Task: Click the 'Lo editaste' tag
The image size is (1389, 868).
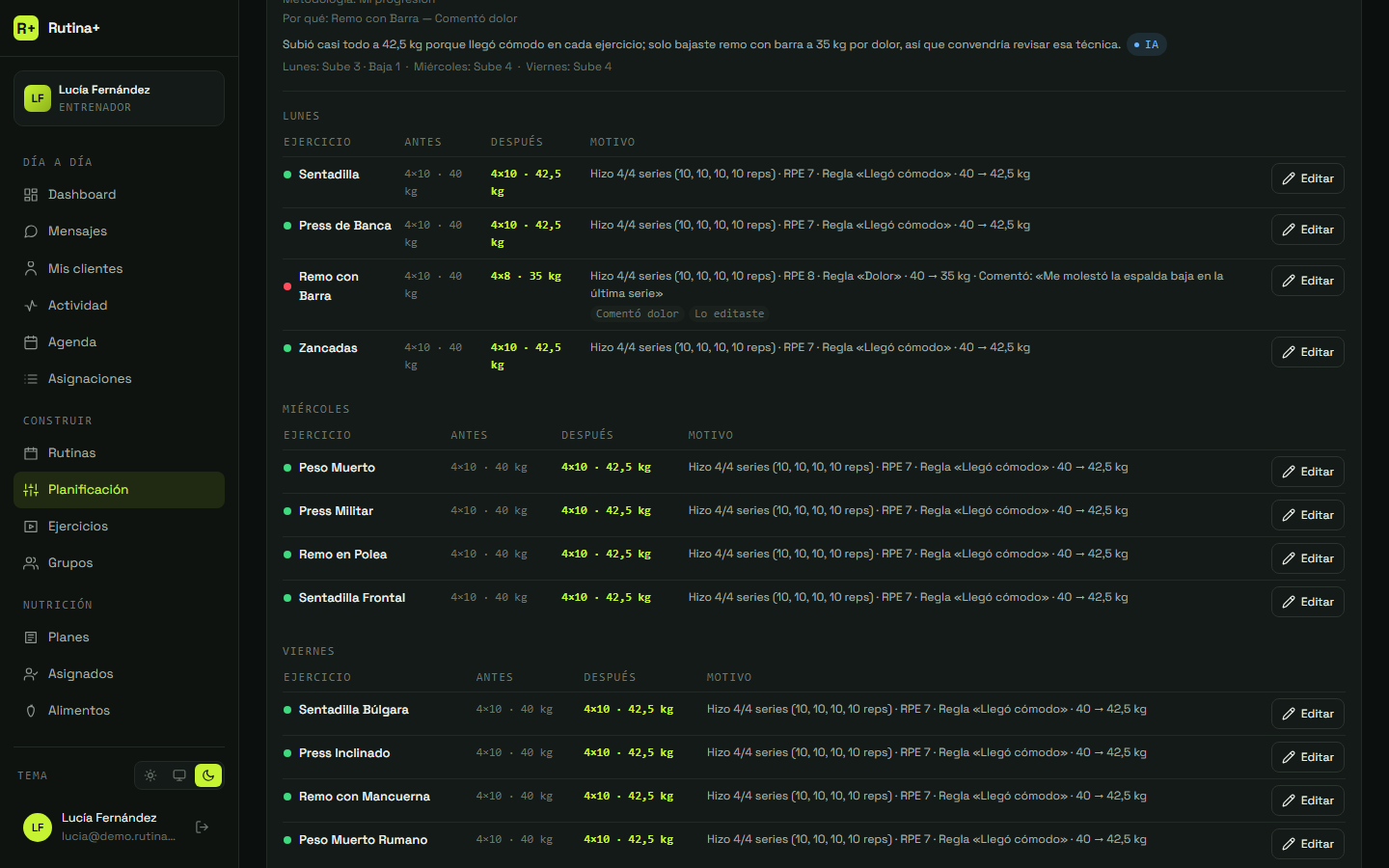Action: click(x=729, y=313)
